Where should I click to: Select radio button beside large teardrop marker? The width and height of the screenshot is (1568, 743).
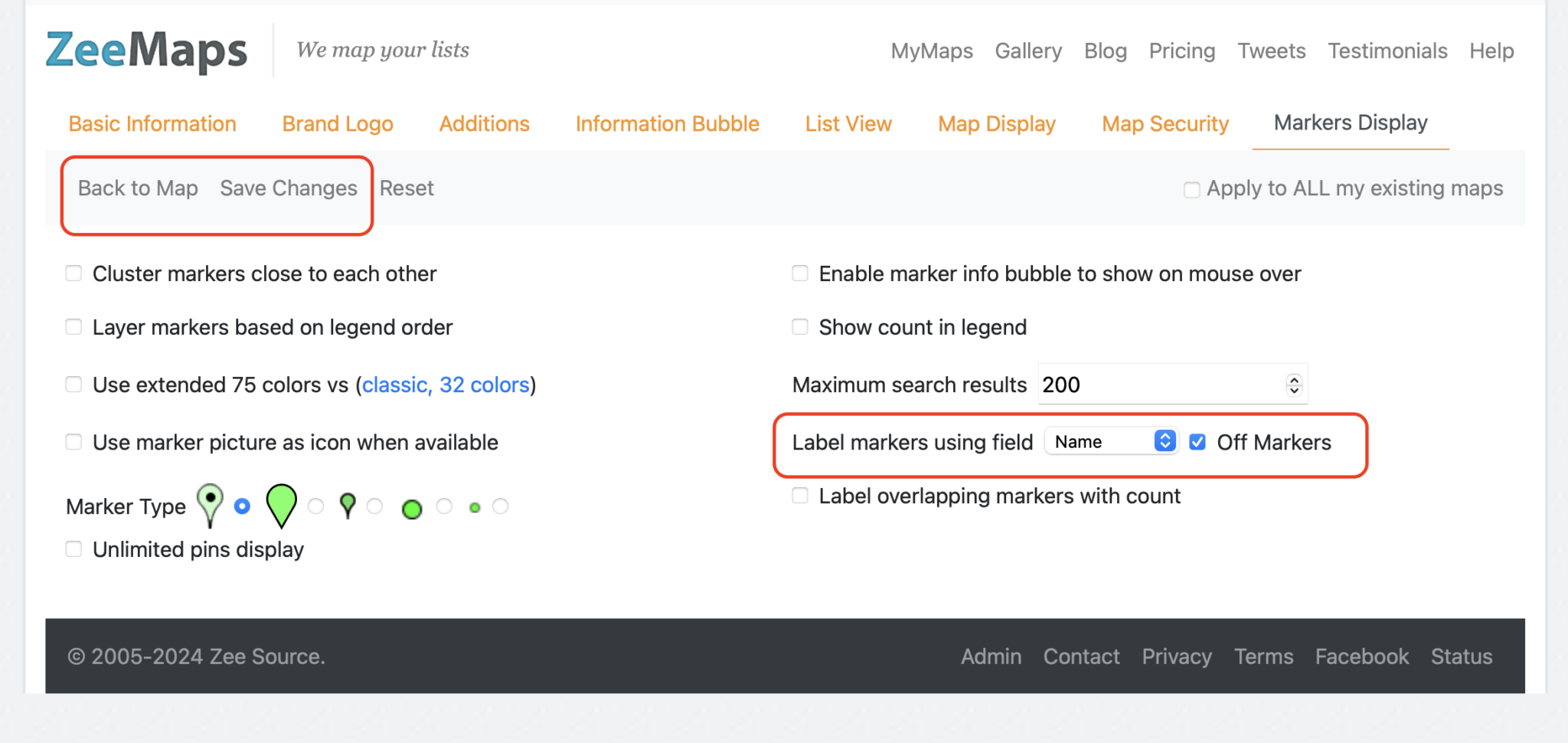pos(315,506)
